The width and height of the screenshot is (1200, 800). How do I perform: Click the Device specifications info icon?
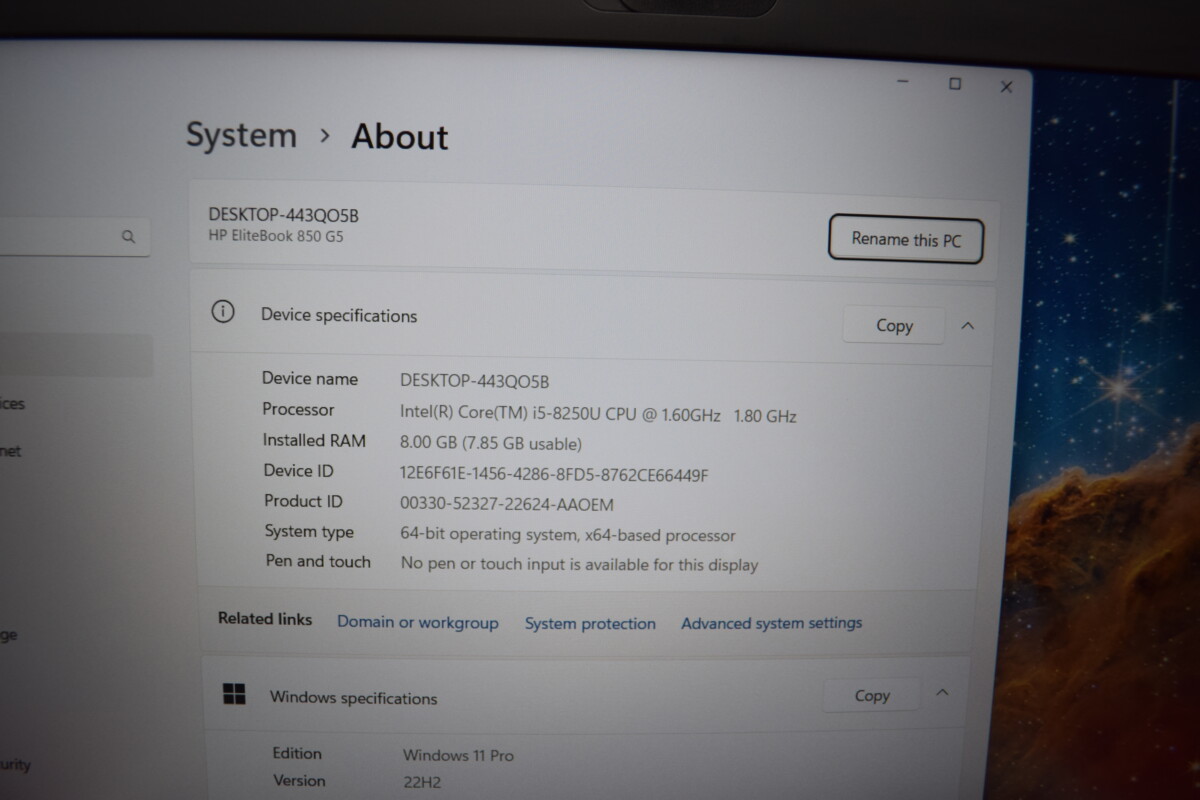pos(222,312)
